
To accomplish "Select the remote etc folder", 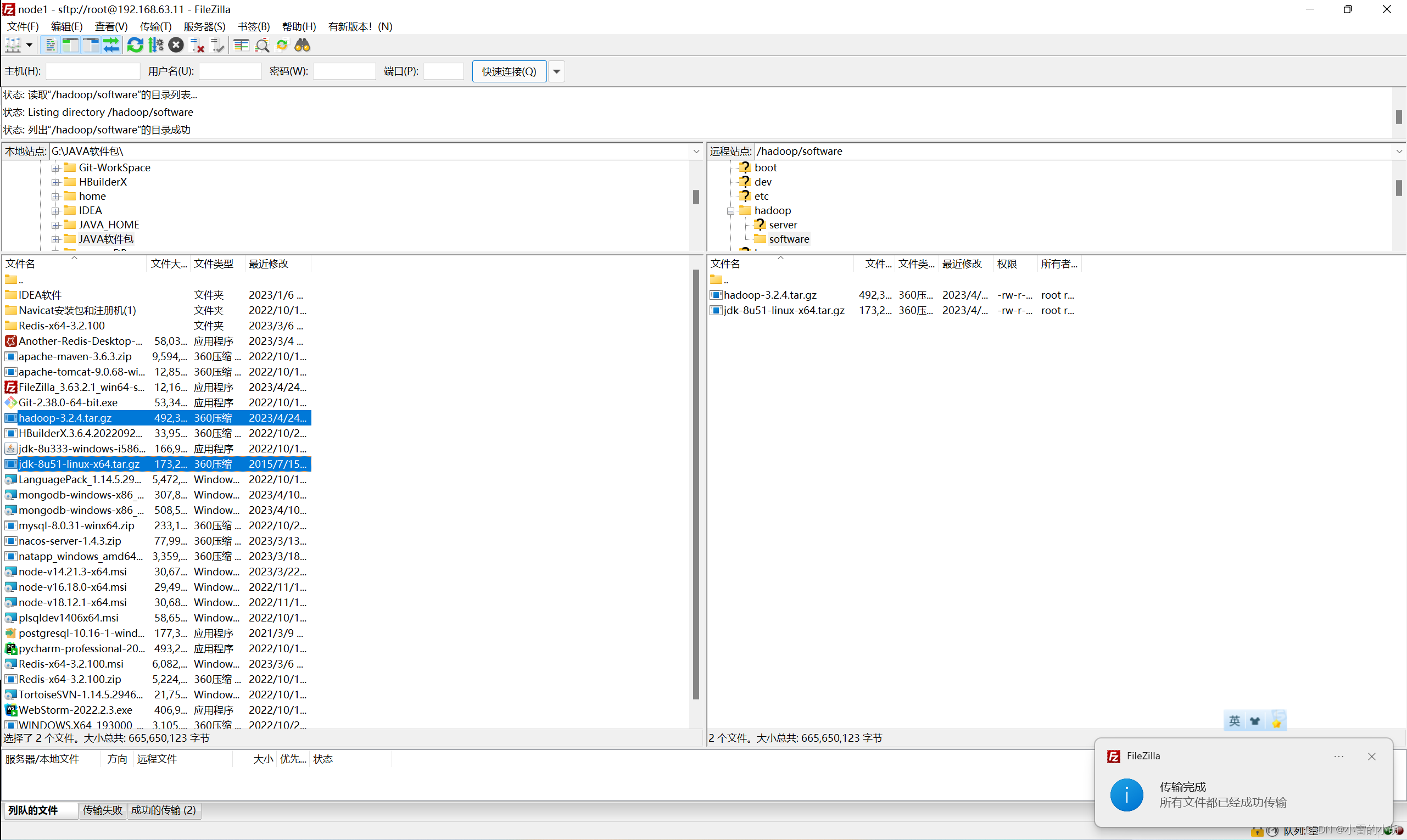I will click(762, 197).
